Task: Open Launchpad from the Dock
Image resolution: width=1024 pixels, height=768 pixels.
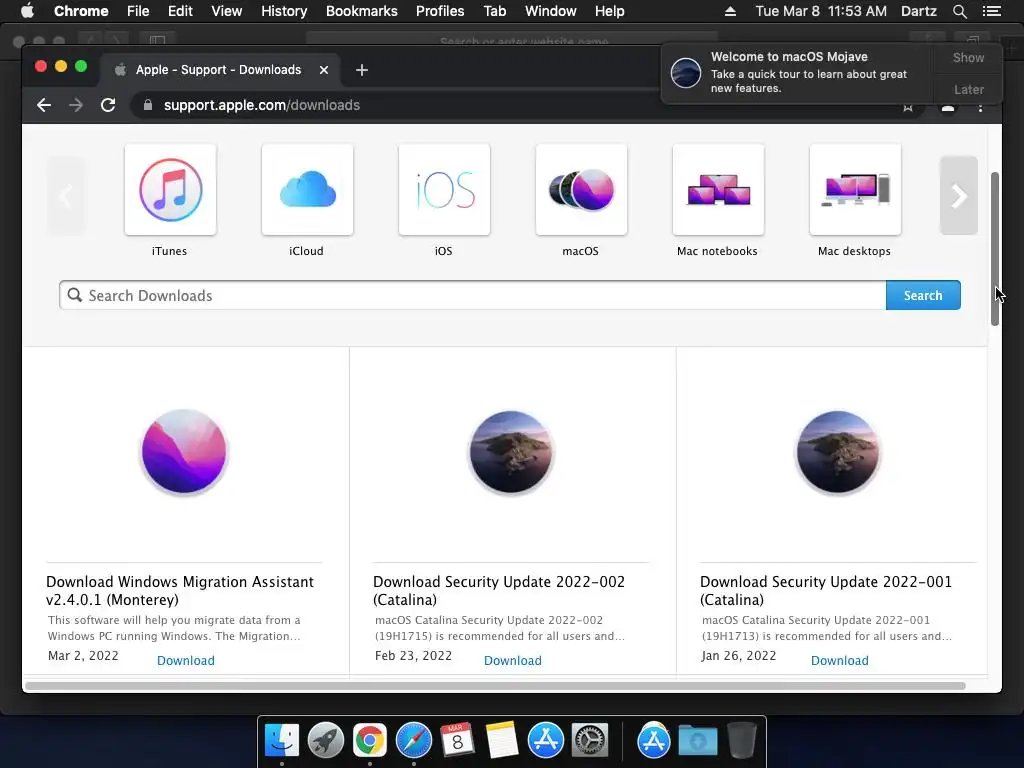Action: (326, 741)
